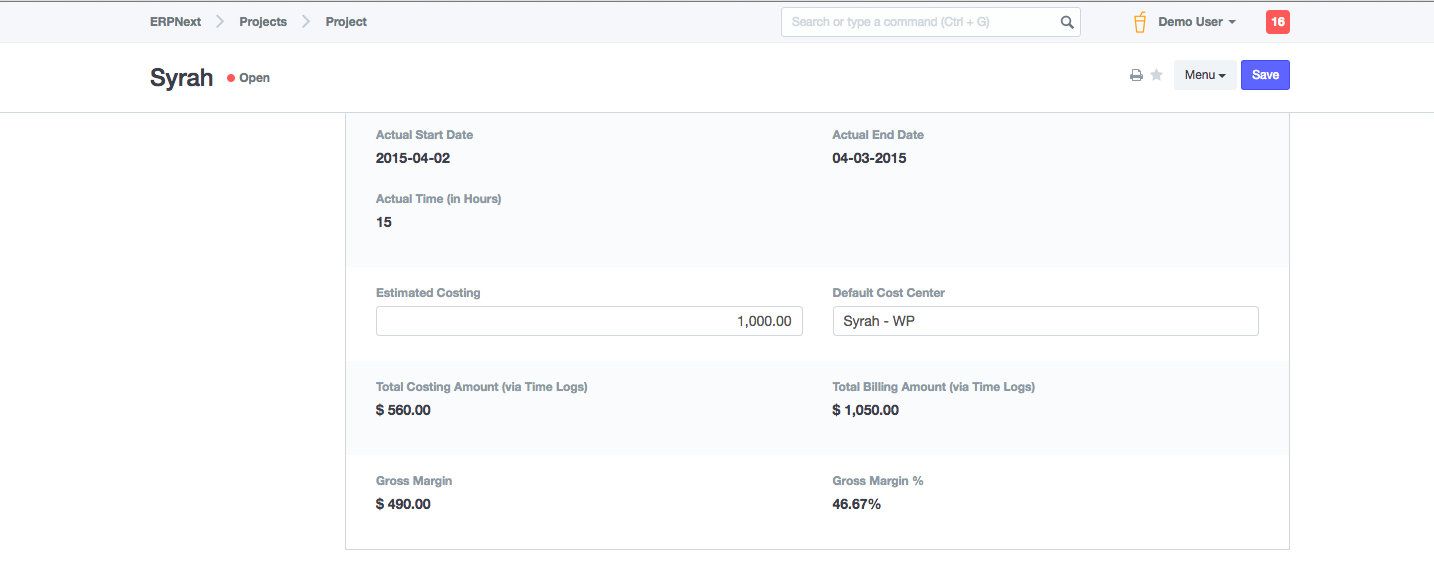Image resolution: width=1434 pixels, height=562 pixels.
Task: Go to ERPNext home breadcrumb
Action: point(173,22)
